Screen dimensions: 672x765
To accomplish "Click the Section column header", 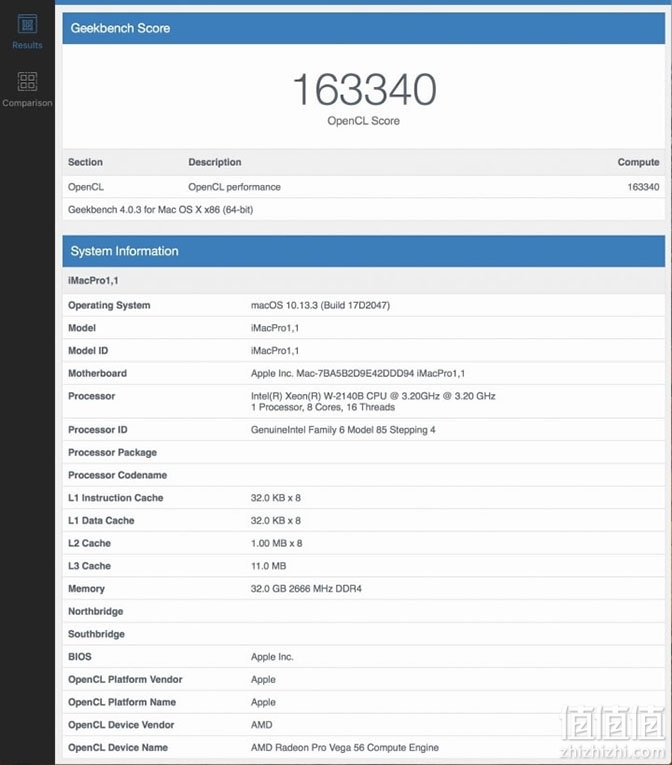I will pos(85,162).
